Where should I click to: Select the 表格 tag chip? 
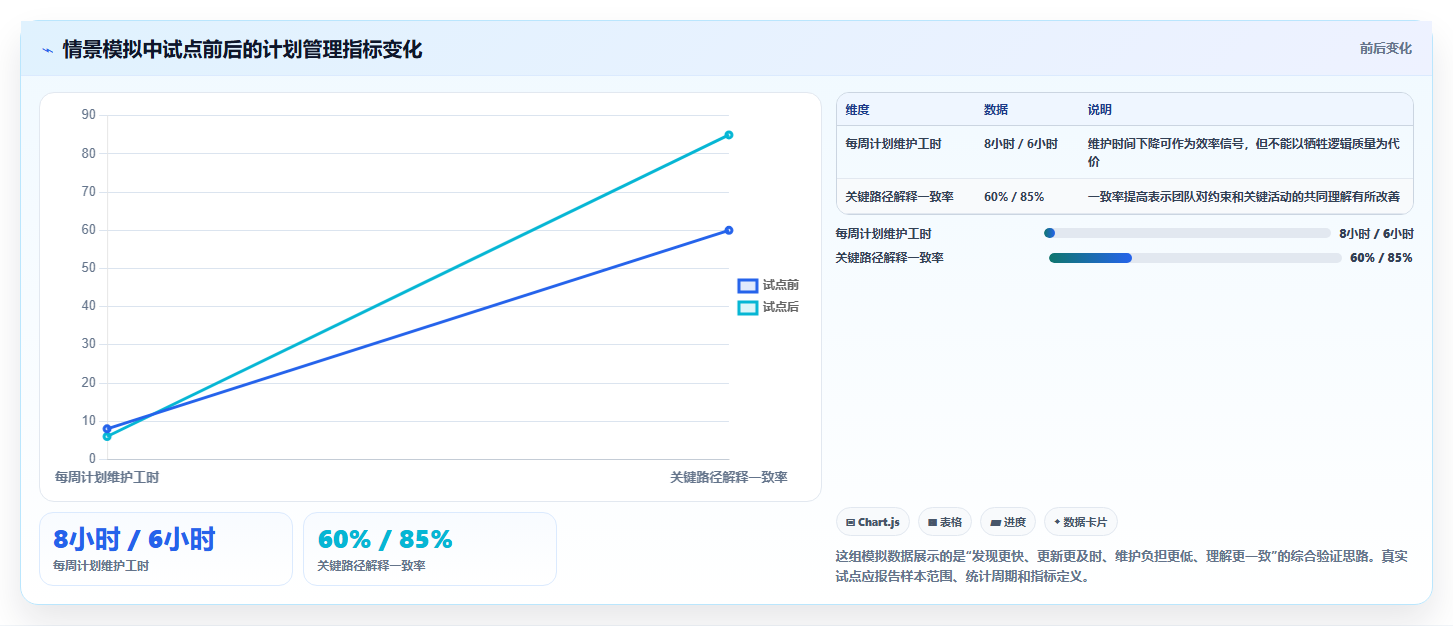[945, 522]
